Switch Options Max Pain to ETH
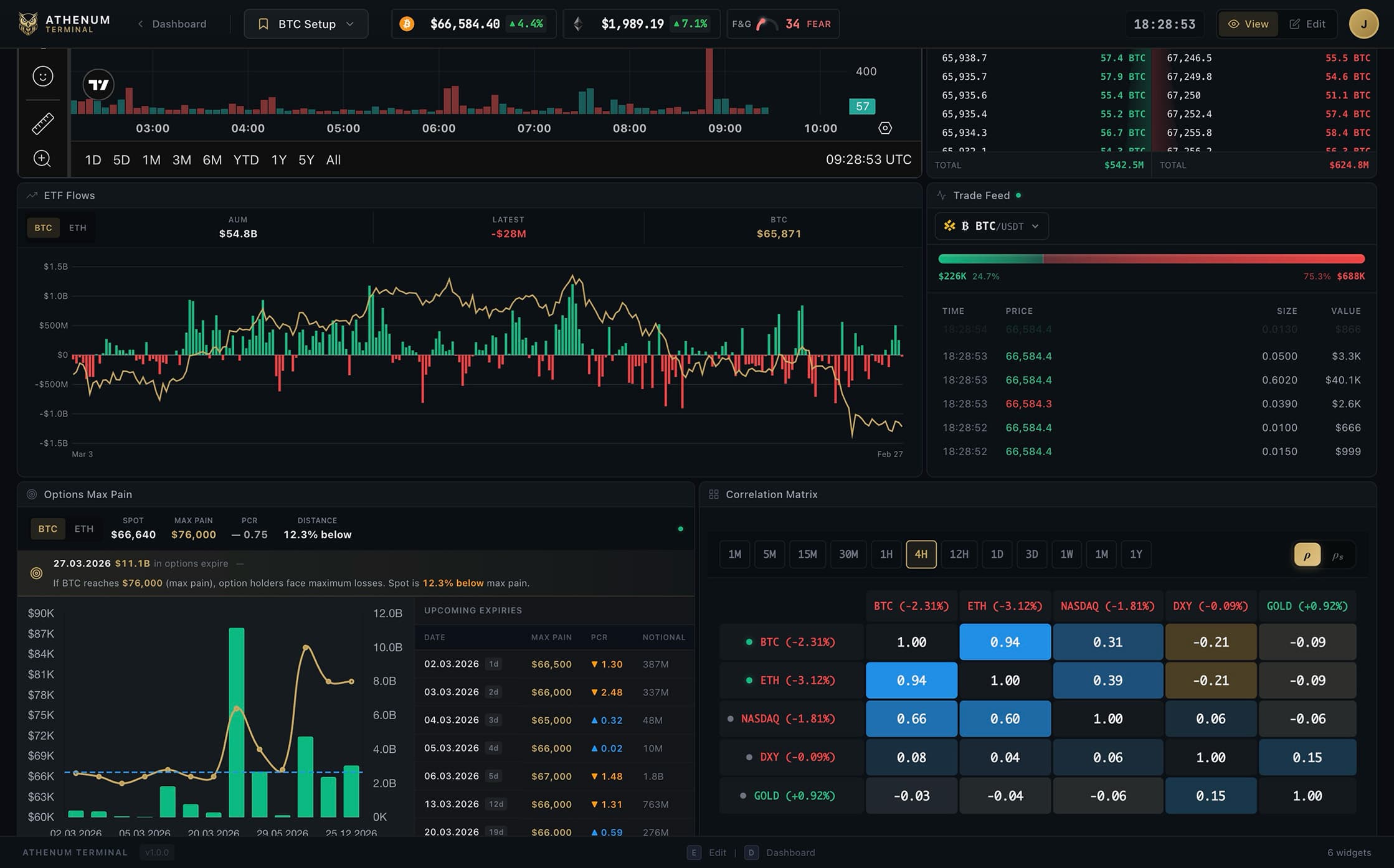 (84, 529)
